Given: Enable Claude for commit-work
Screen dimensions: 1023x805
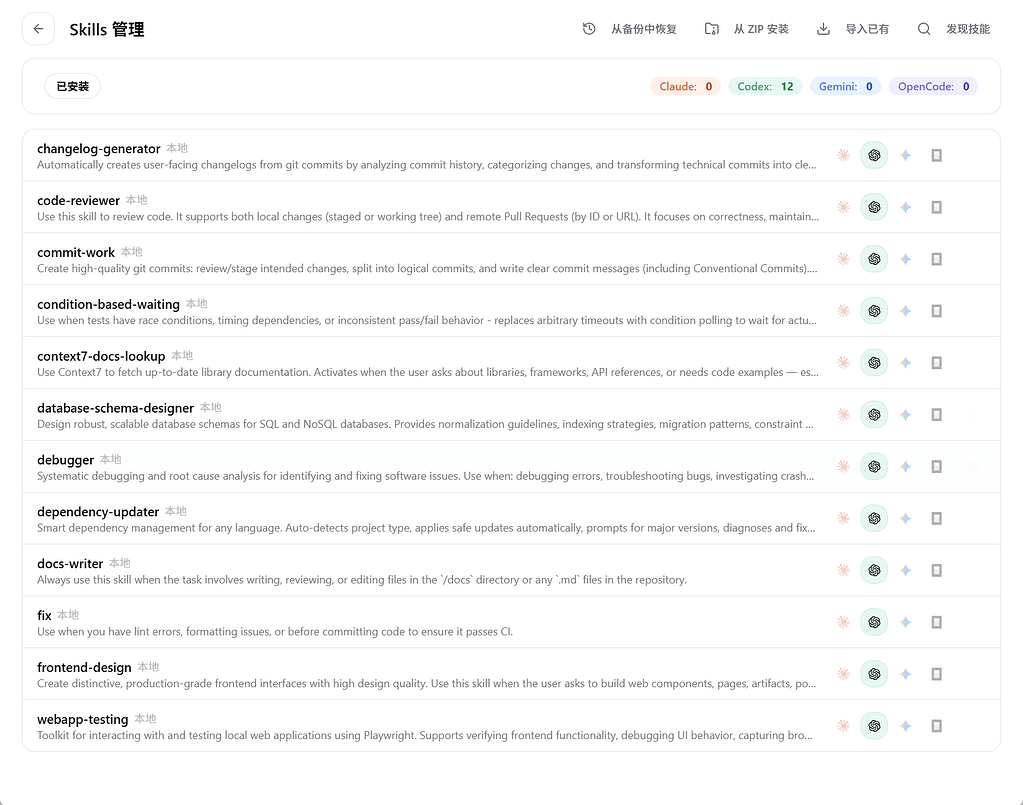Looking at the screenshot, I should 844,259.
